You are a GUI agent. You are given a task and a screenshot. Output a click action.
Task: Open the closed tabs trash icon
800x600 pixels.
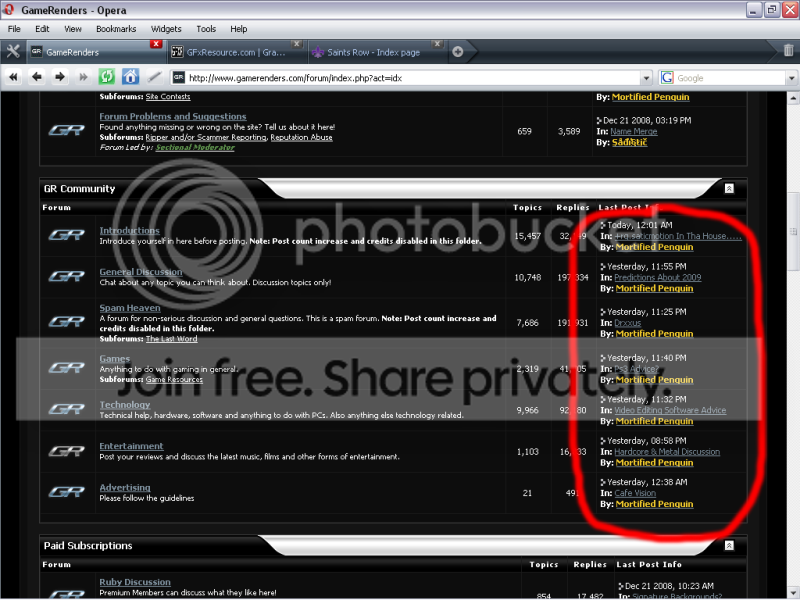click(x=788, y=50)
